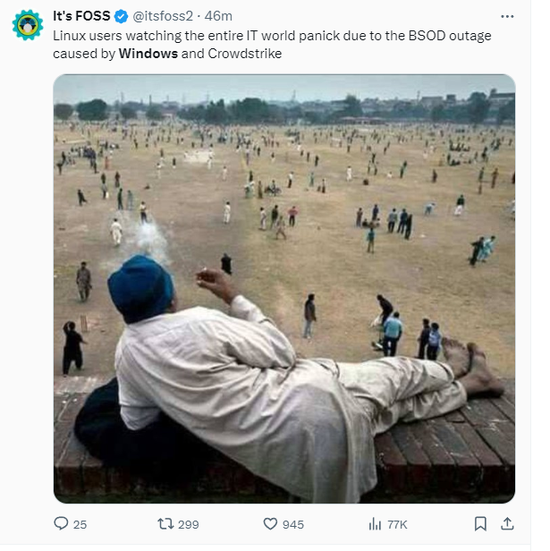Click the It's FOSS display name

tap(81, 16)
